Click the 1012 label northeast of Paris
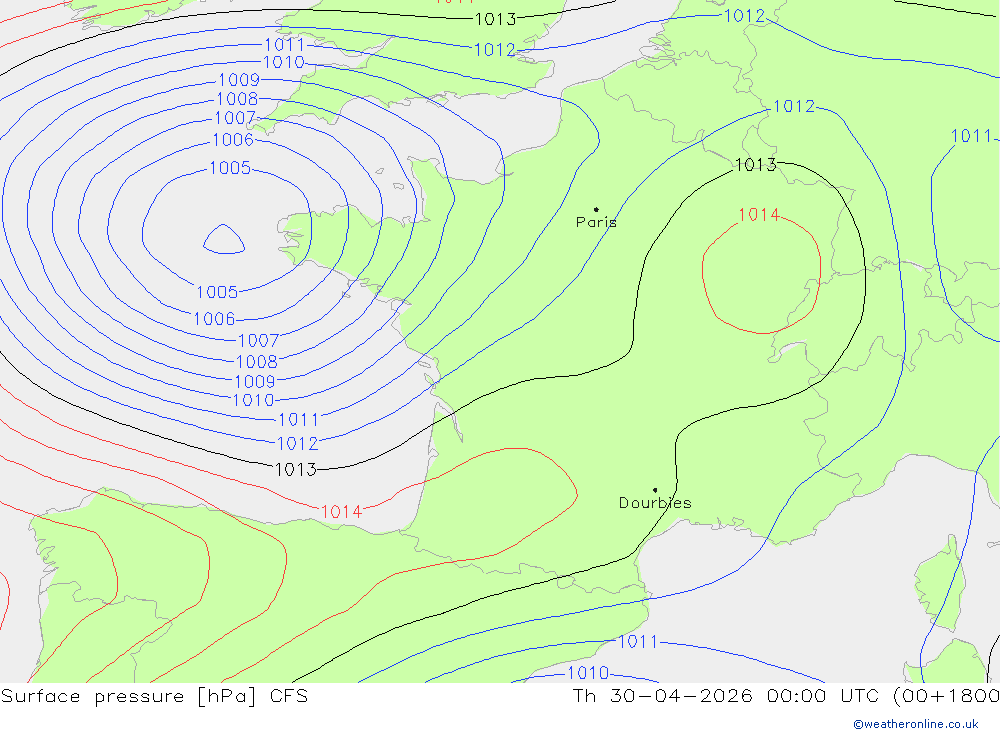 tap(793, 106)
